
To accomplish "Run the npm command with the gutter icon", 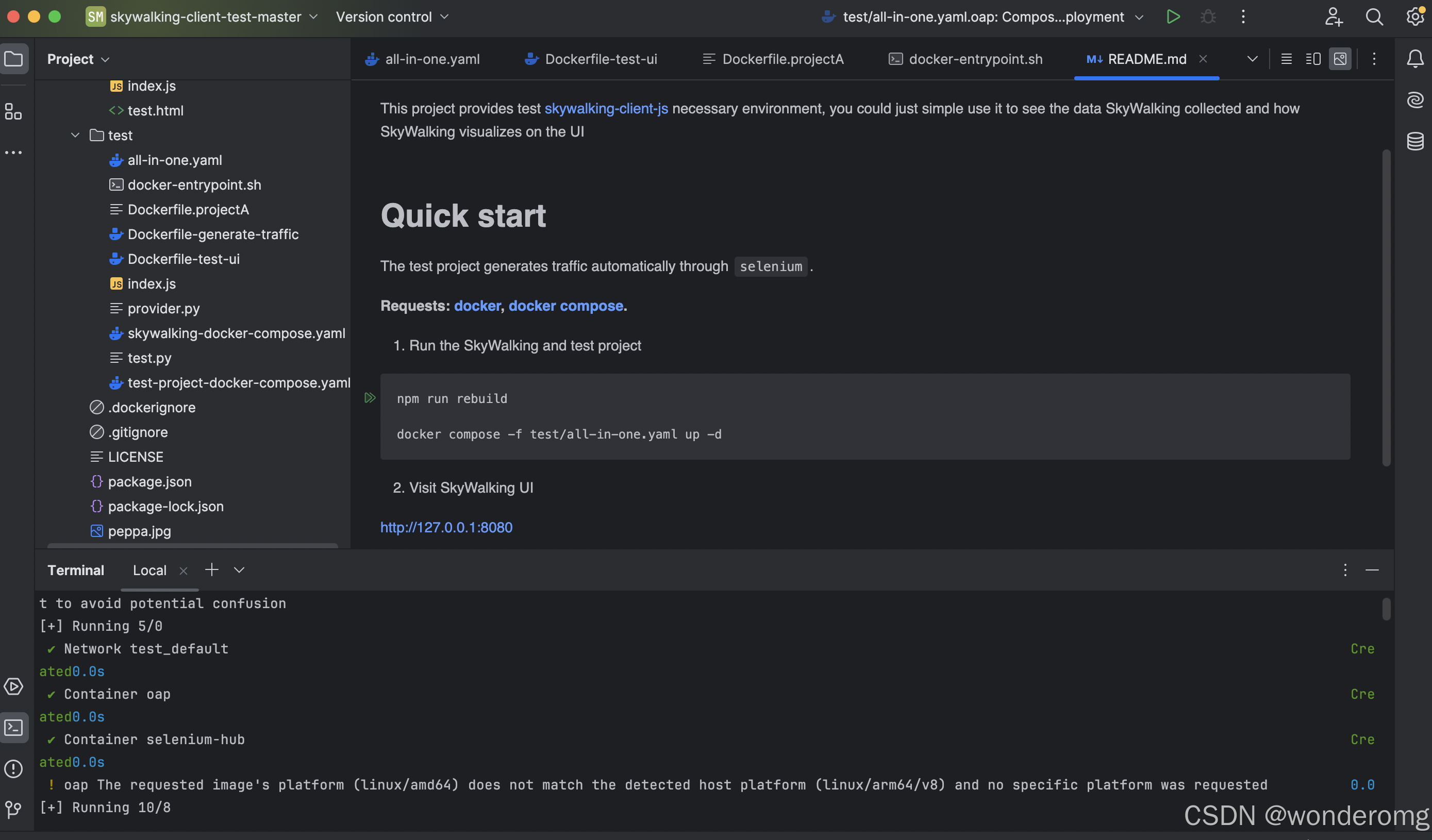I will pyautogui.click(x=370, y=397).
